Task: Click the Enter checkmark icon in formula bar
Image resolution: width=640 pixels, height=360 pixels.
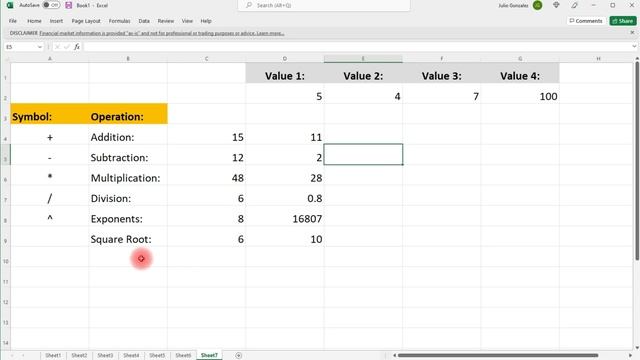Action: click(x=67, y=47)
